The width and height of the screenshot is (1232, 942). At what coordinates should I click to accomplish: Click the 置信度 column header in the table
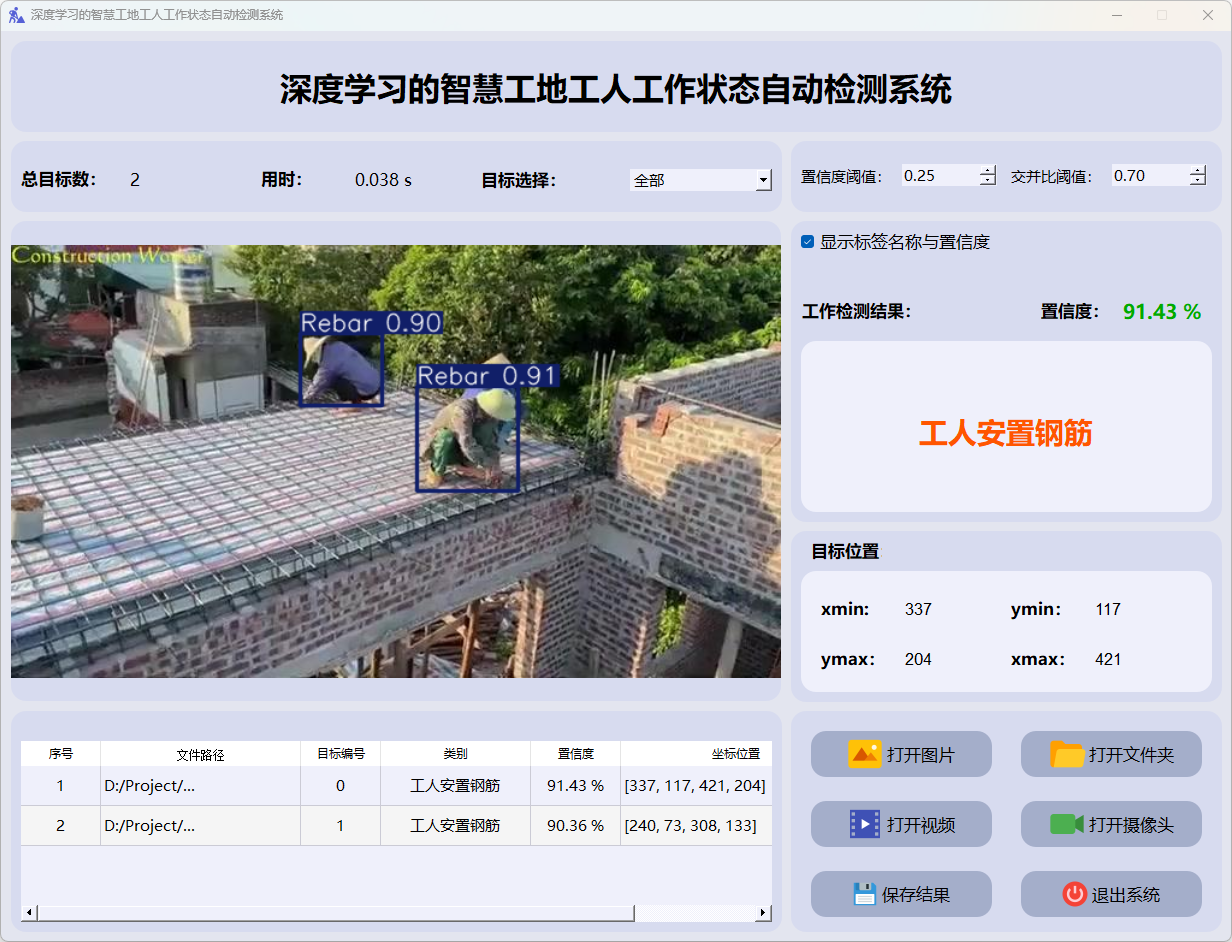click(x=575, y=754)
